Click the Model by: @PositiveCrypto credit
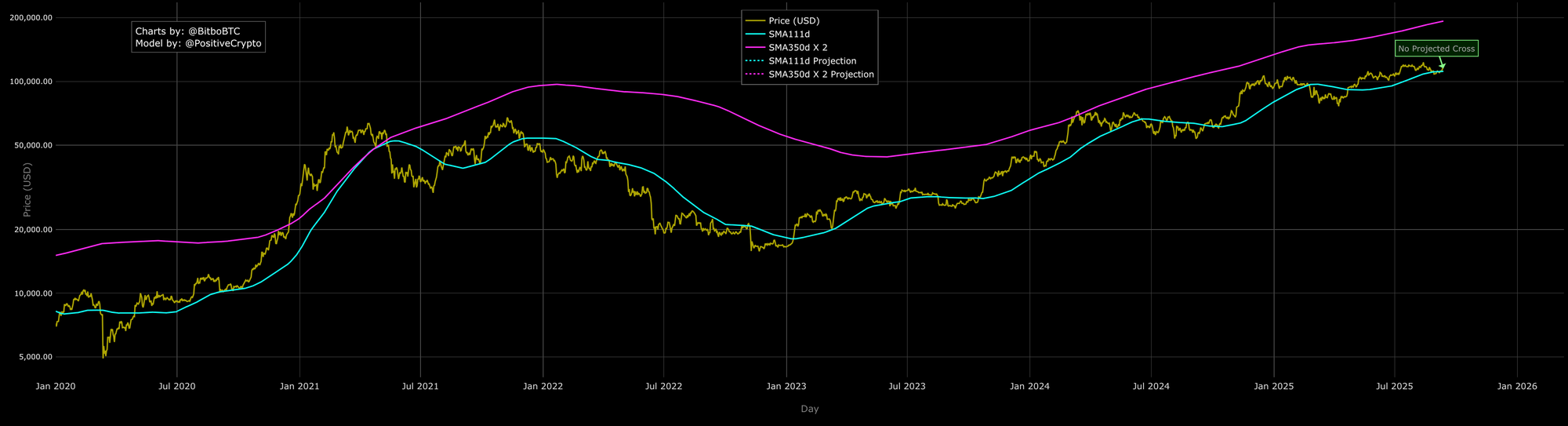Screen dimensions: 1568x426 [x=198, y=44]
